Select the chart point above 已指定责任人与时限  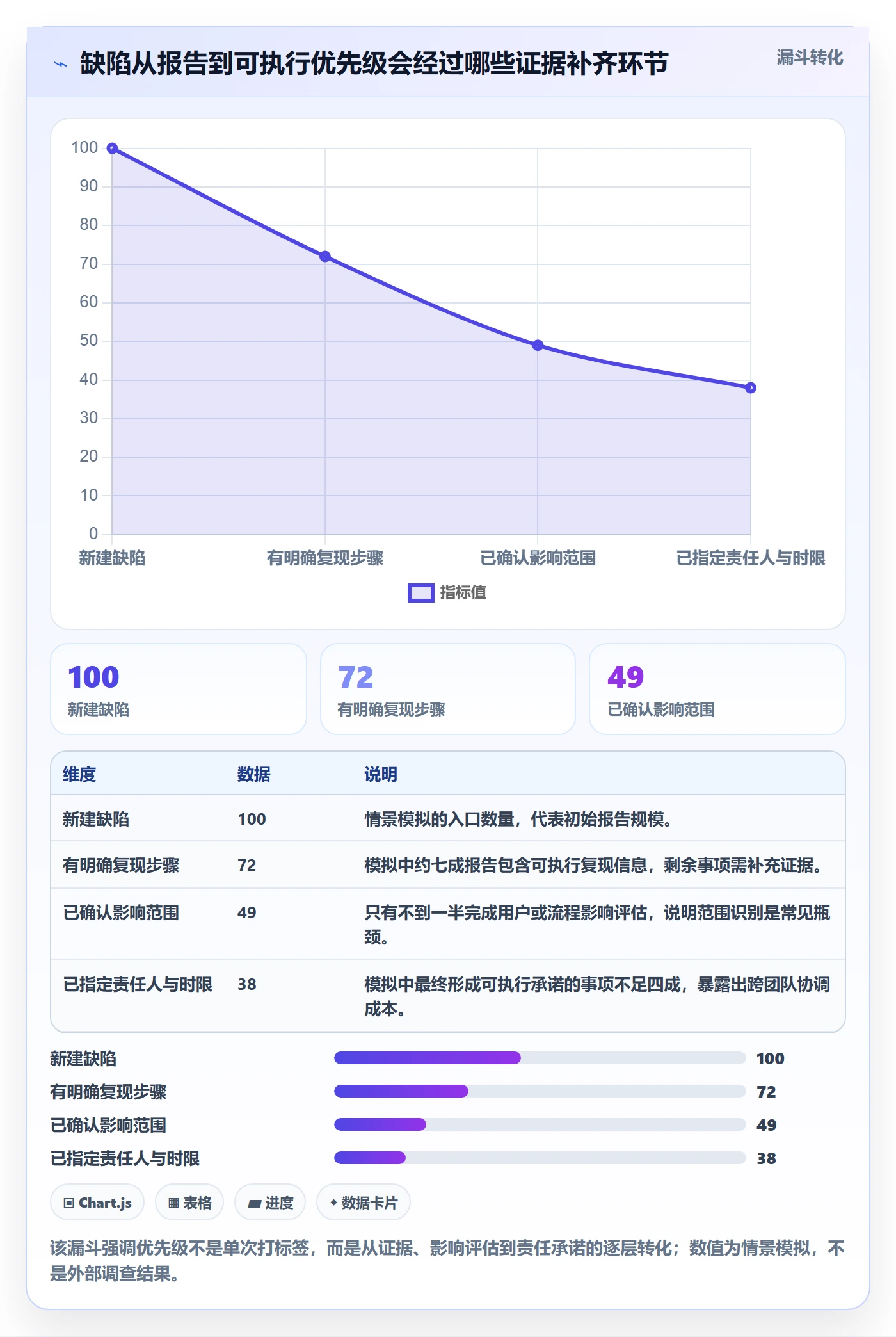point(751,387)
